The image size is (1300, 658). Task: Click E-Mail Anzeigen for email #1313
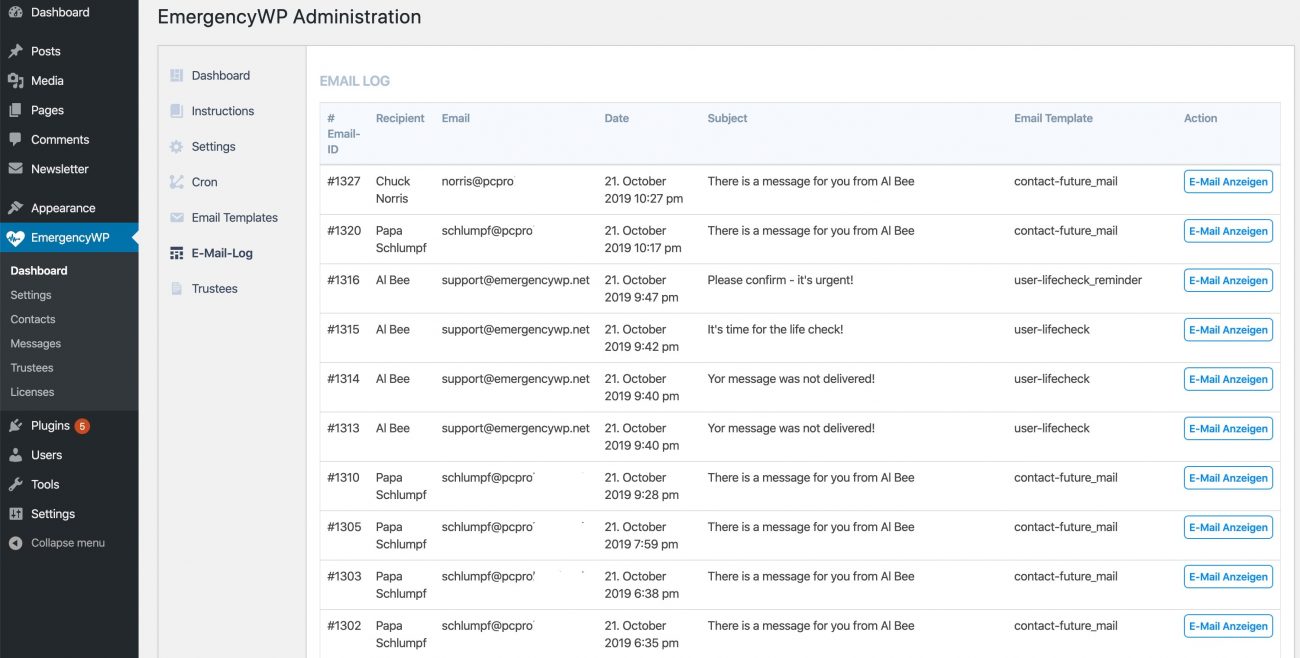coord(1228,429)
